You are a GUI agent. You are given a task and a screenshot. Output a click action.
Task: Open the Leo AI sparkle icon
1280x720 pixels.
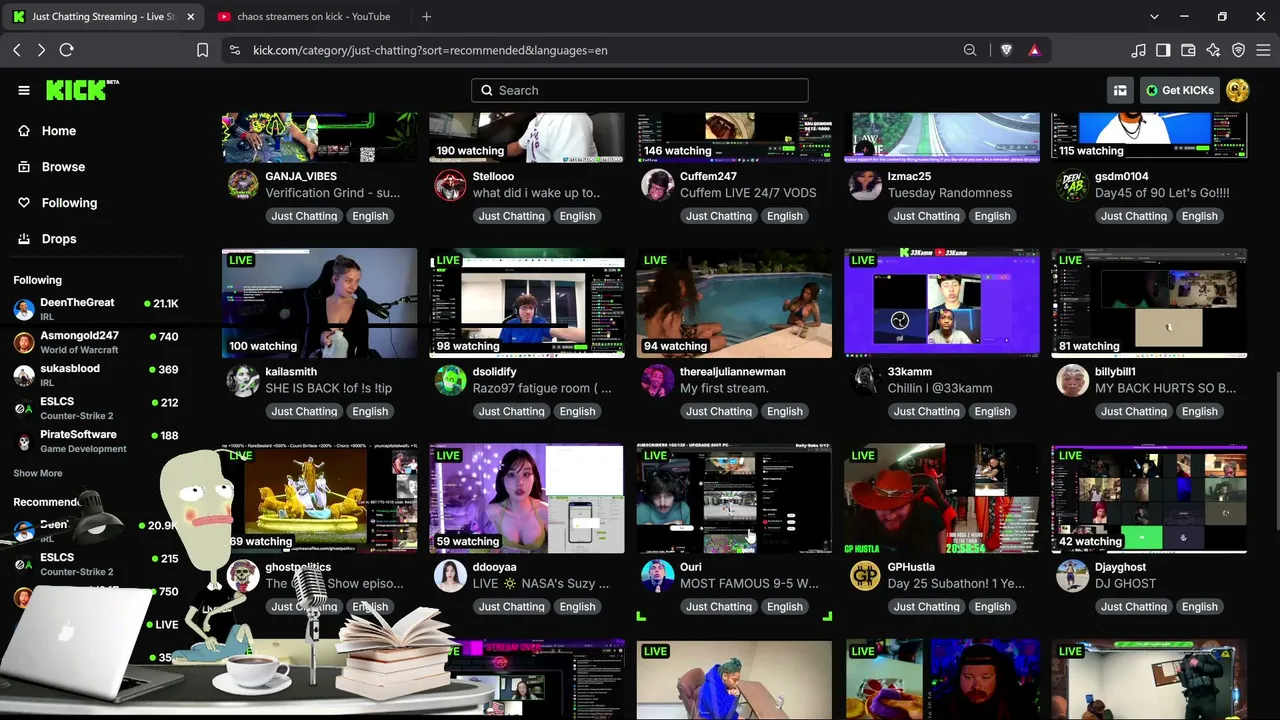(1213, 50)
